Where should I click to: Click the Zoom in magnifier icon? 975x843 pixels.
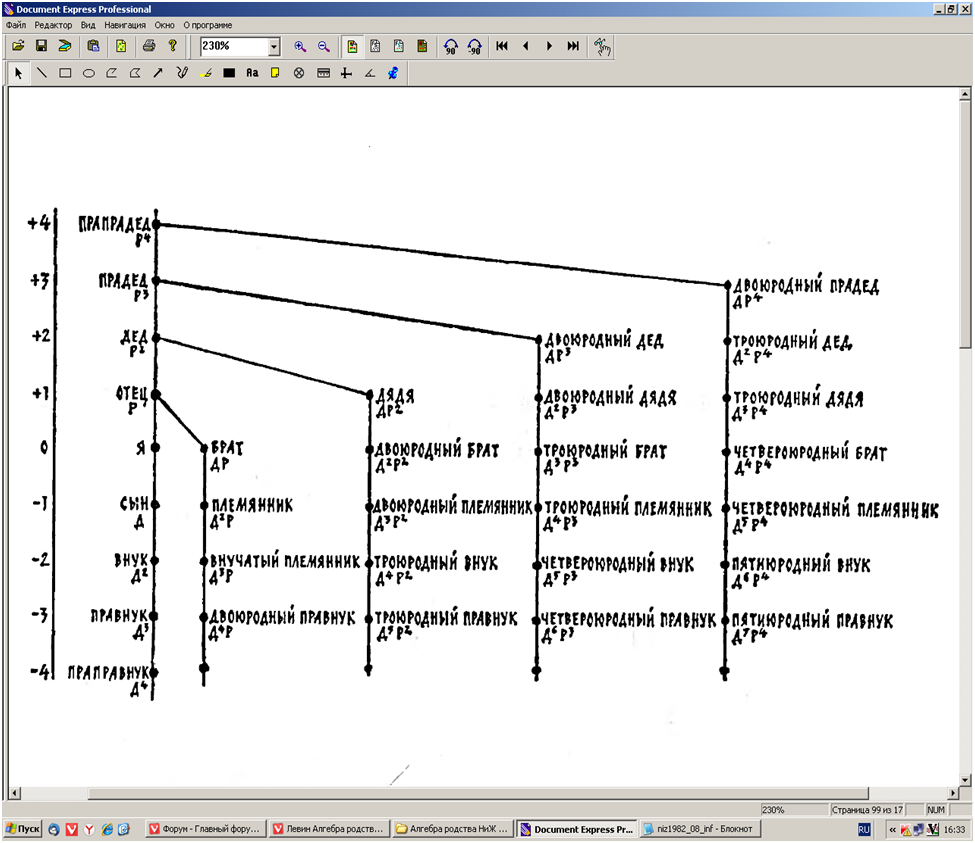(300, 46)
